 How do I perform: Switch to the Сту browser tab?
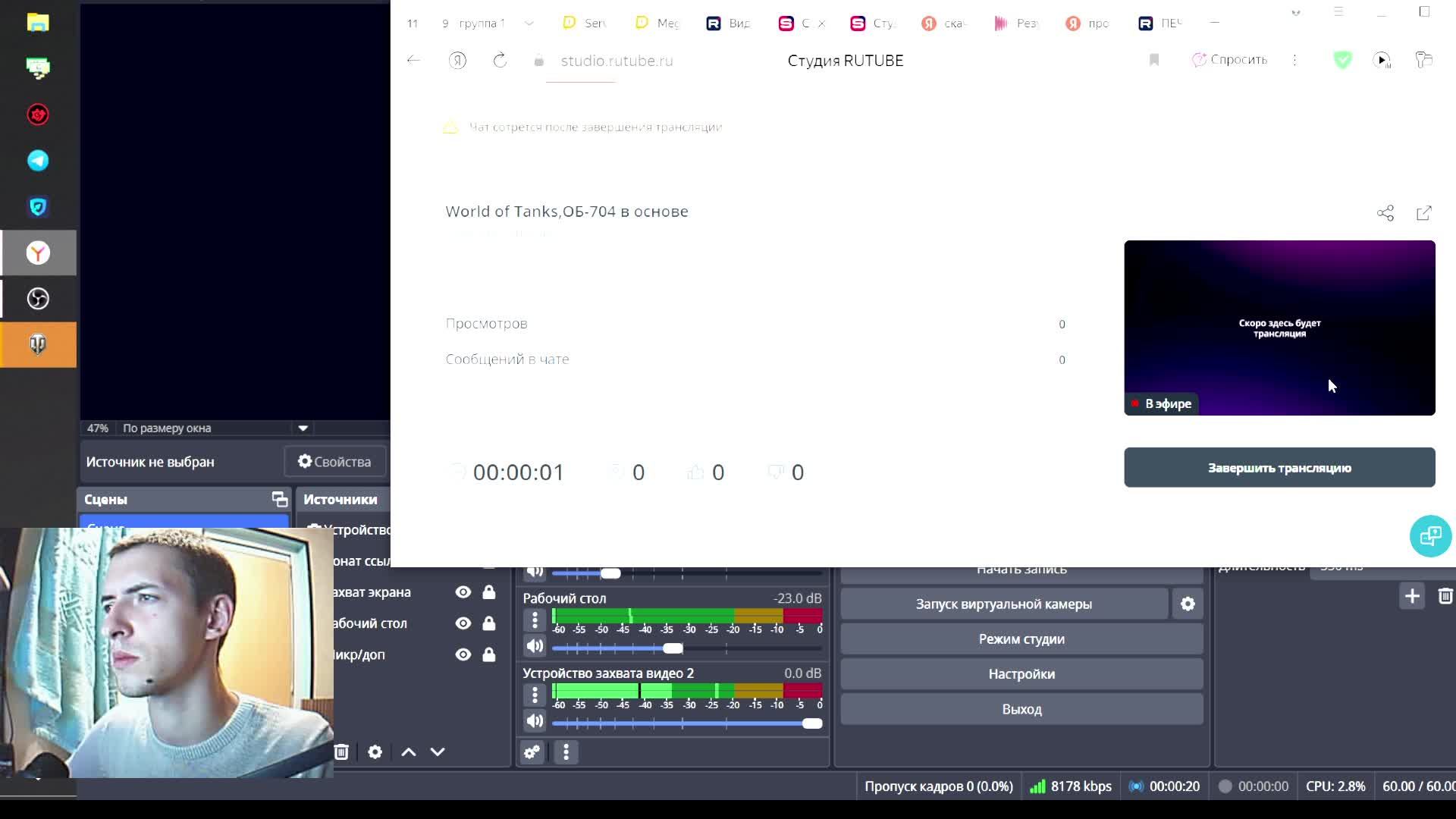point(874,24)
